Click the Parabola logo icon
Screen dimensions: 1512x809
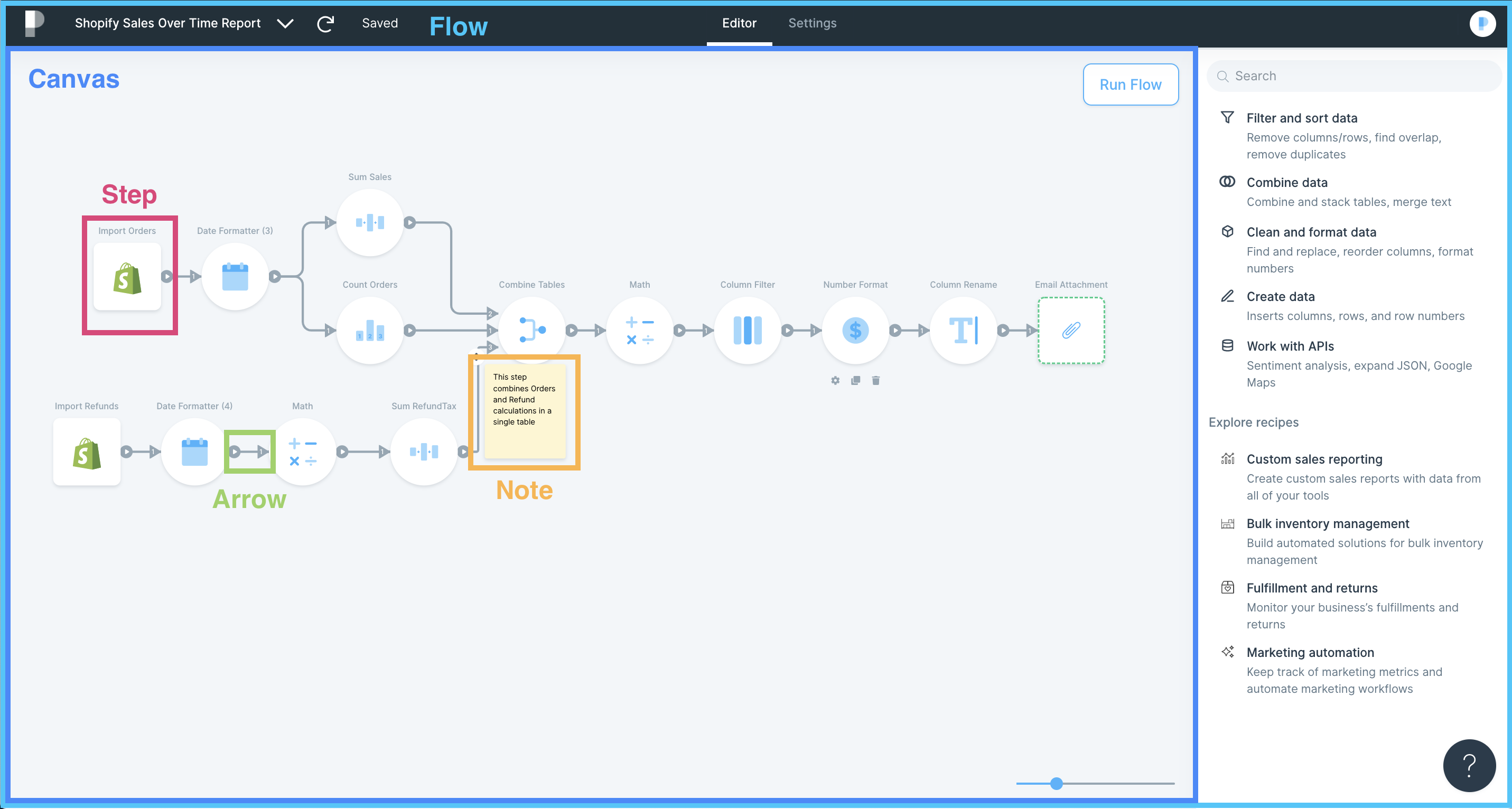[x=35, y=24]
